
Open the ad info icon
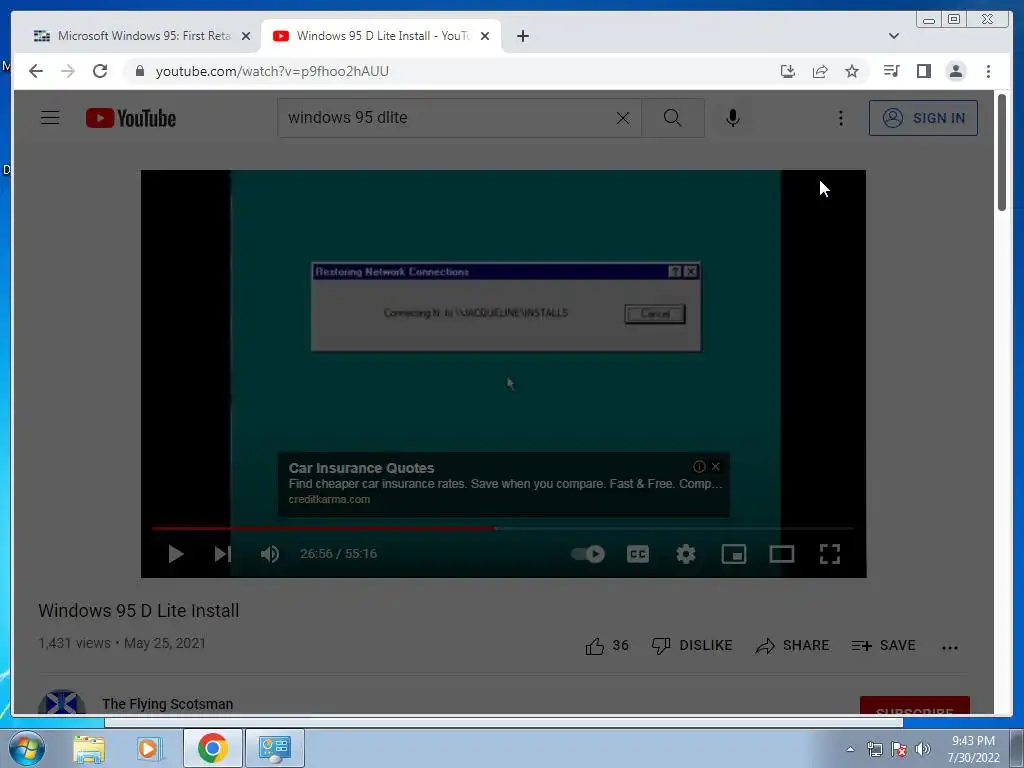click(x=699, y=466)
